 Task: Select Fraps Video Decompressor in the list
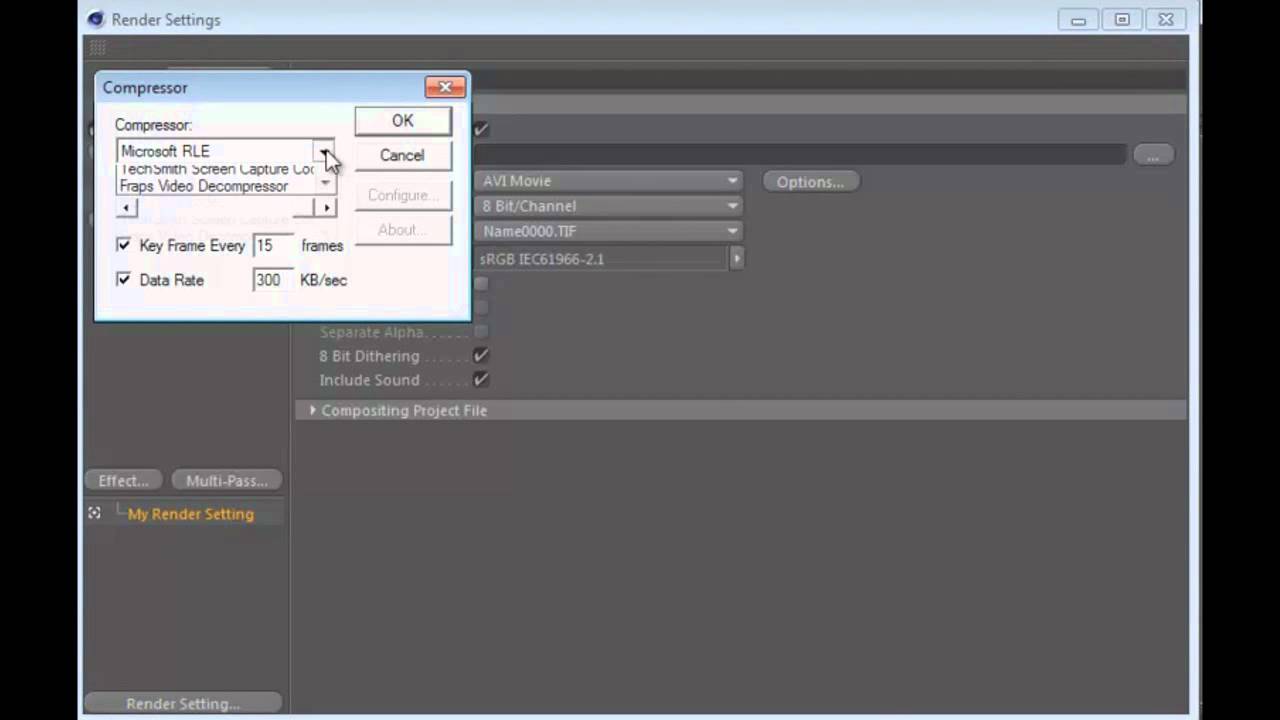[204, 186]
